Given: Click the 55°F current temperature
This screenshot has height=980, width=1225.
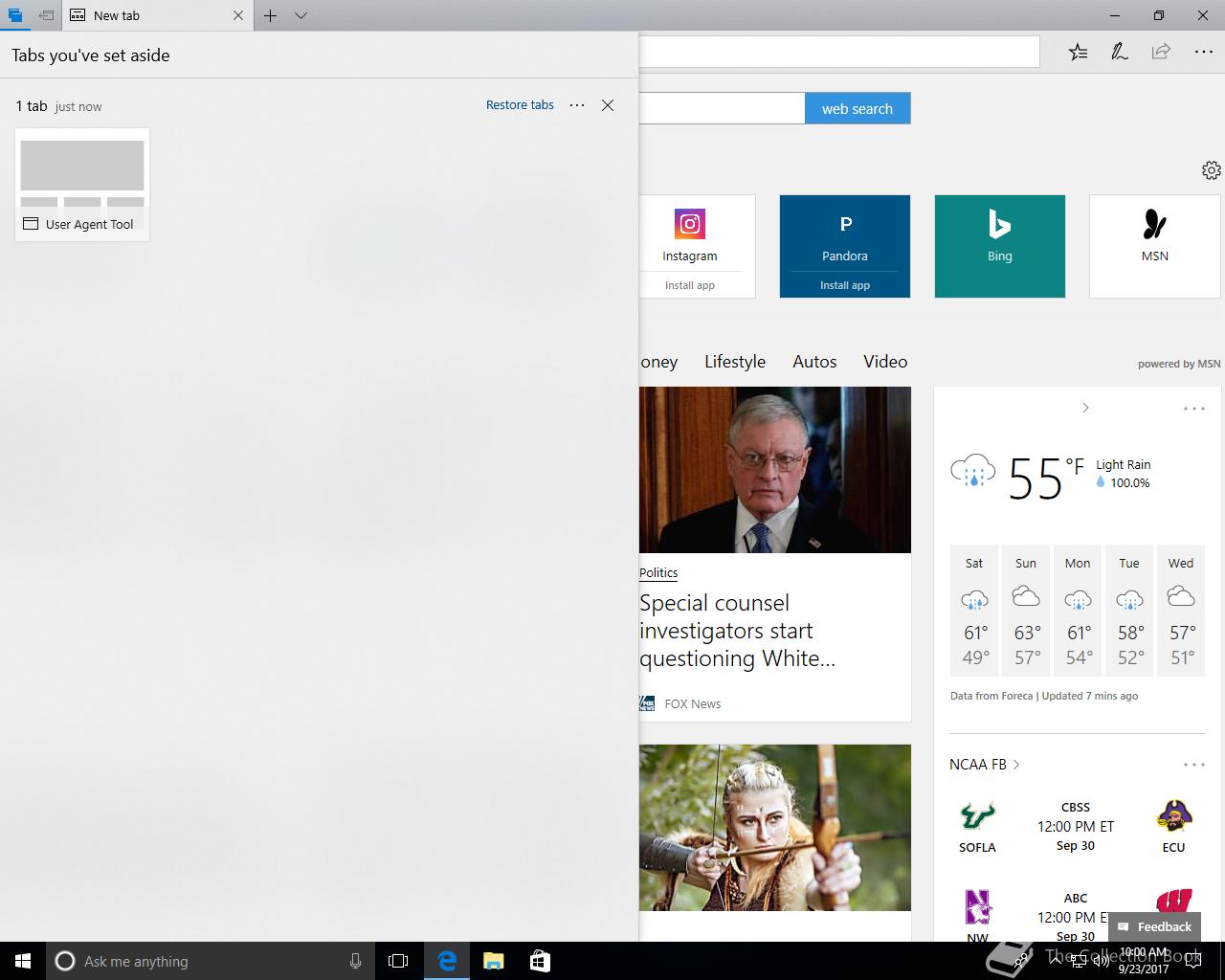Looking at the screenshot, I should click(1046, 477).
